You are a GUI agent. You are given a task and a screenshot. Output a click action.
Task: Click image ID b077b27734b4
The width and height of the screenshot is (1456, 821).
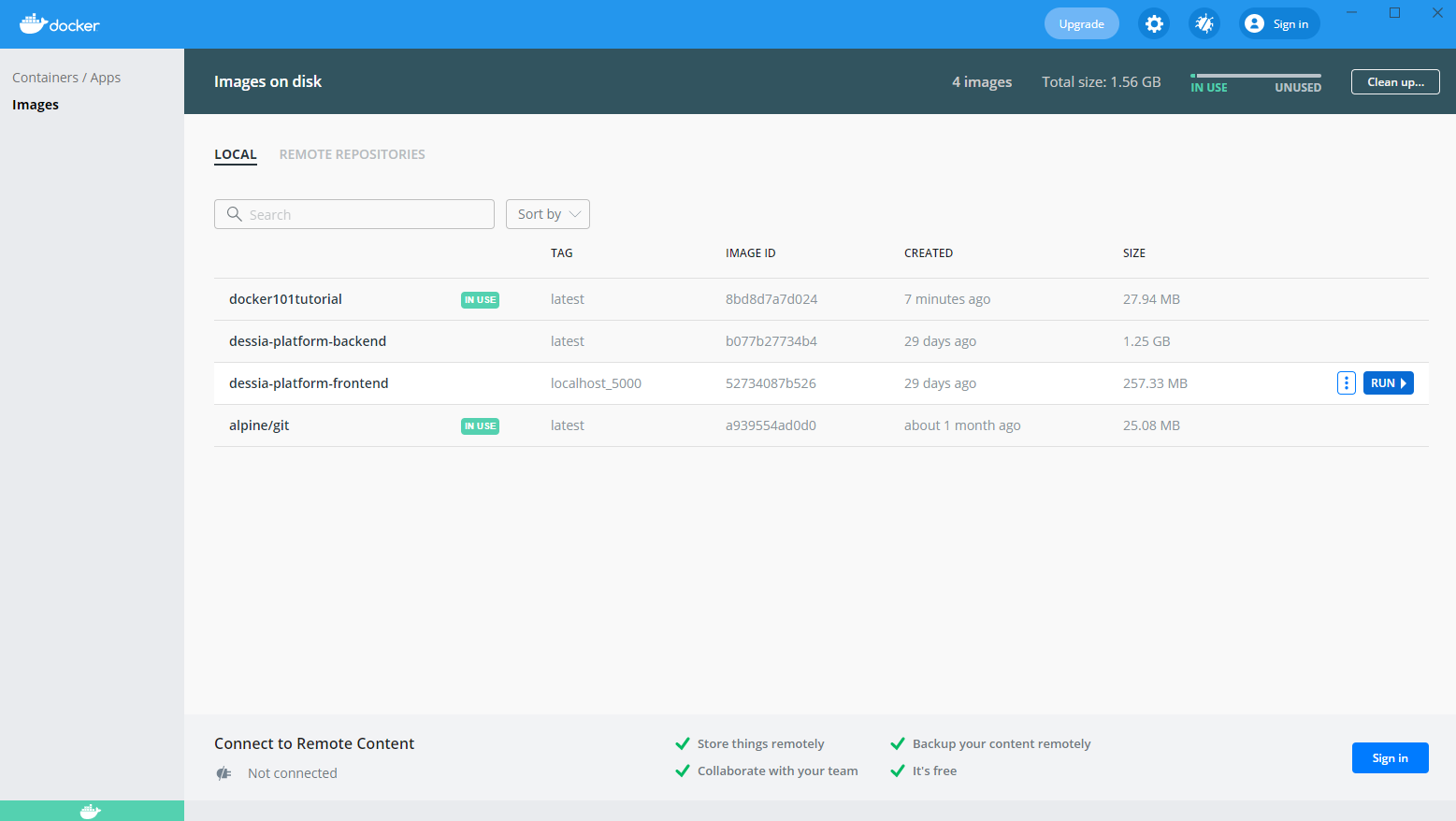pos(771,341)
